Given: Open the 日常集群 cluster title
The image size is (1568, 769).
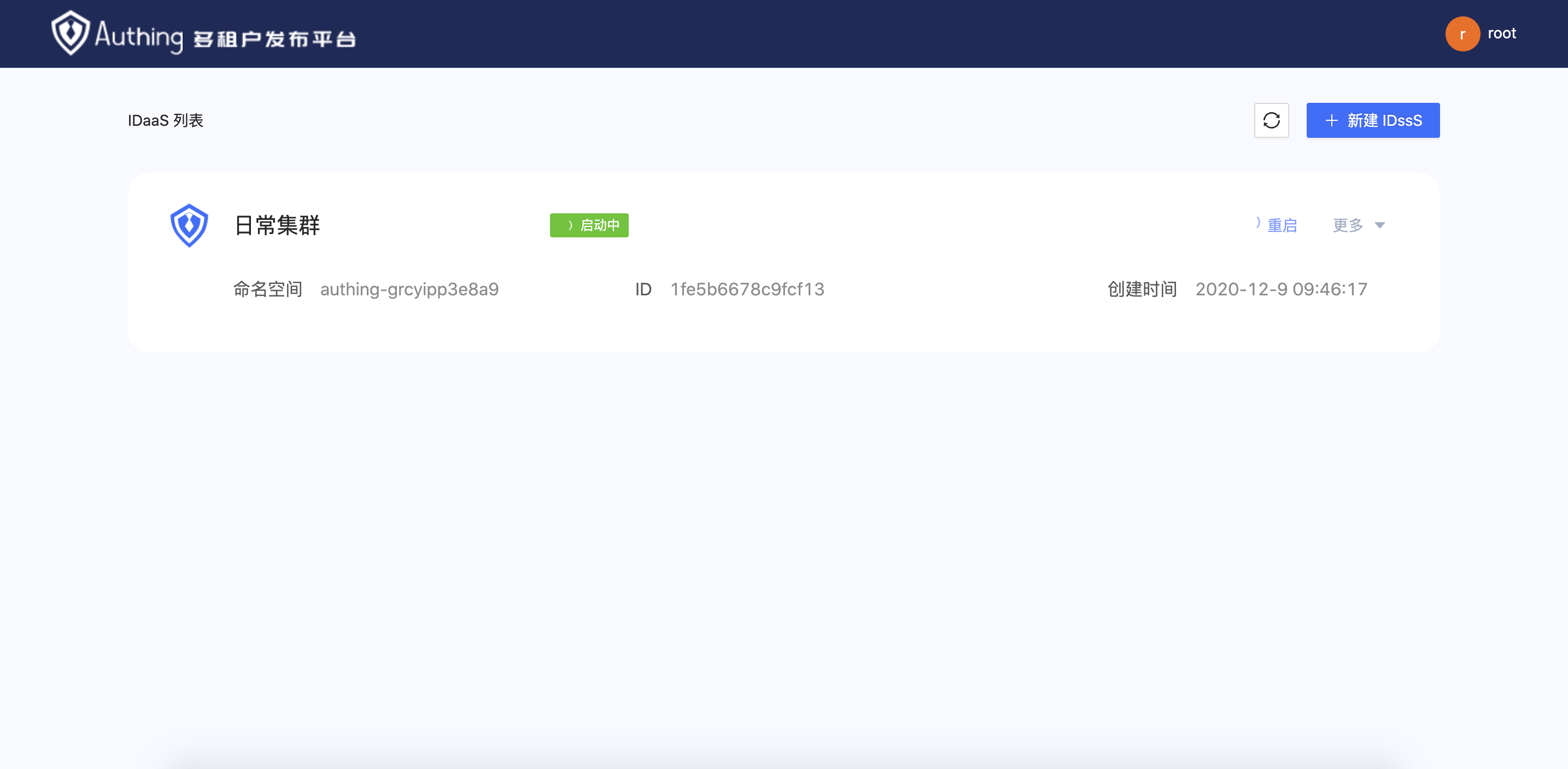Looking at the screenshot, I should 277,225.
